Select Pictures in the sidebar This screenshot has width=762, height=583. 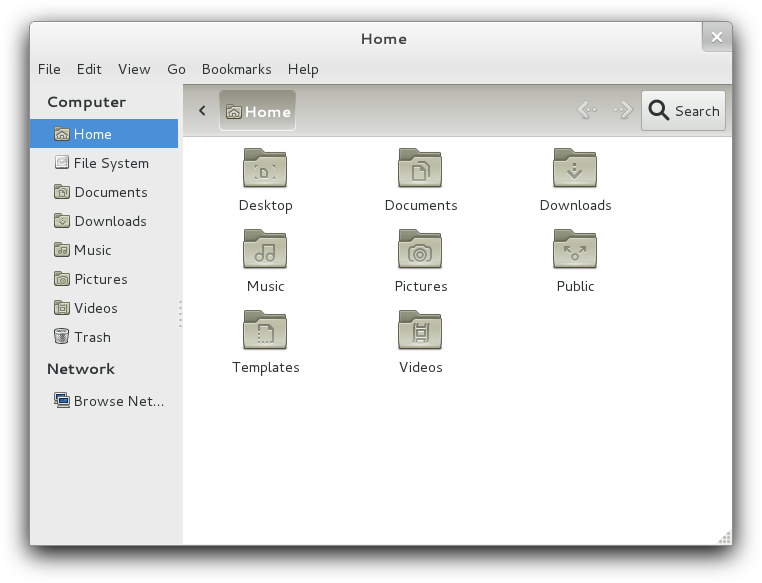[104, 279]
